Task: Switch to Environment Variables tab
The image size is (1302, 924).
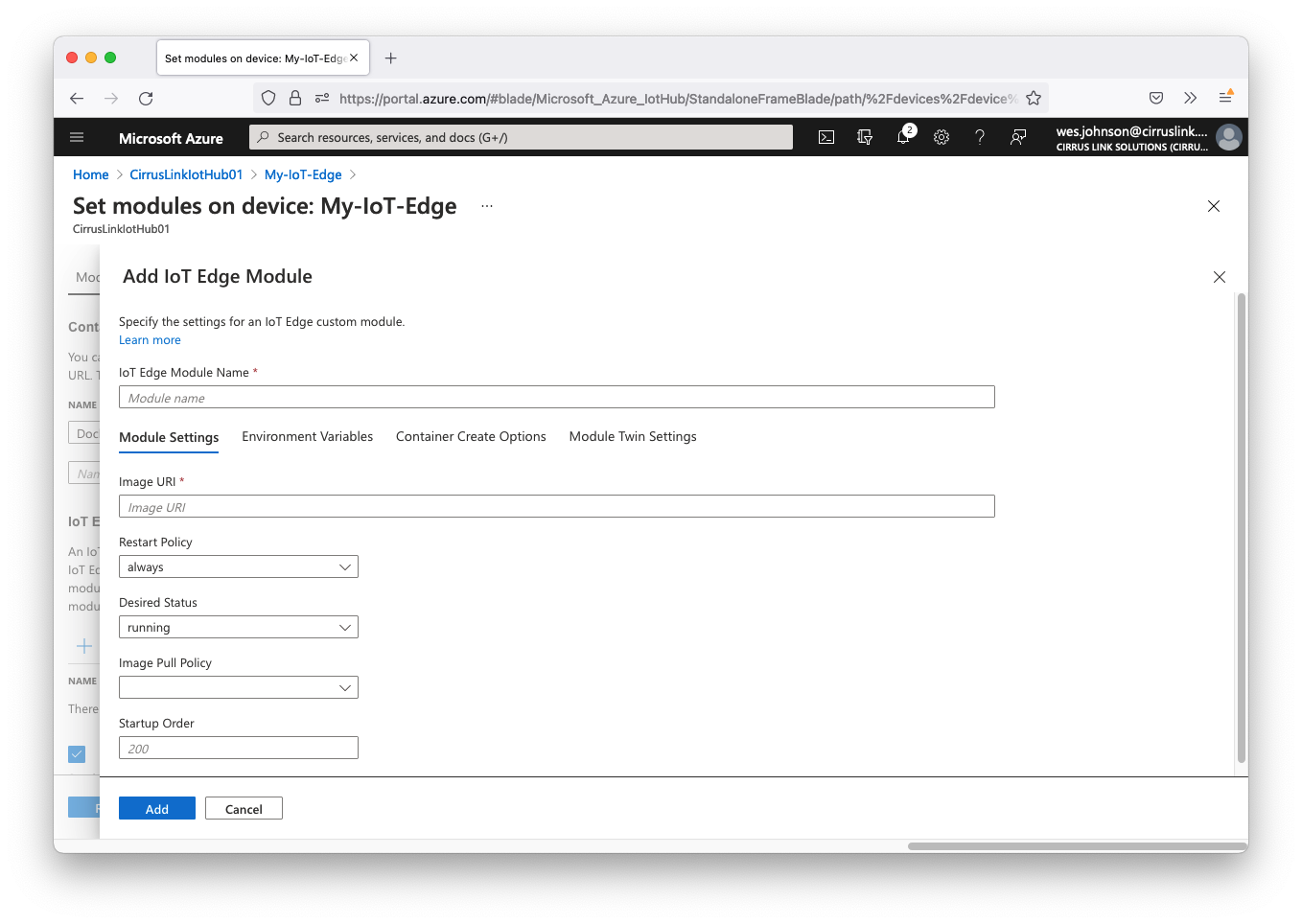Action: (307, 436)
